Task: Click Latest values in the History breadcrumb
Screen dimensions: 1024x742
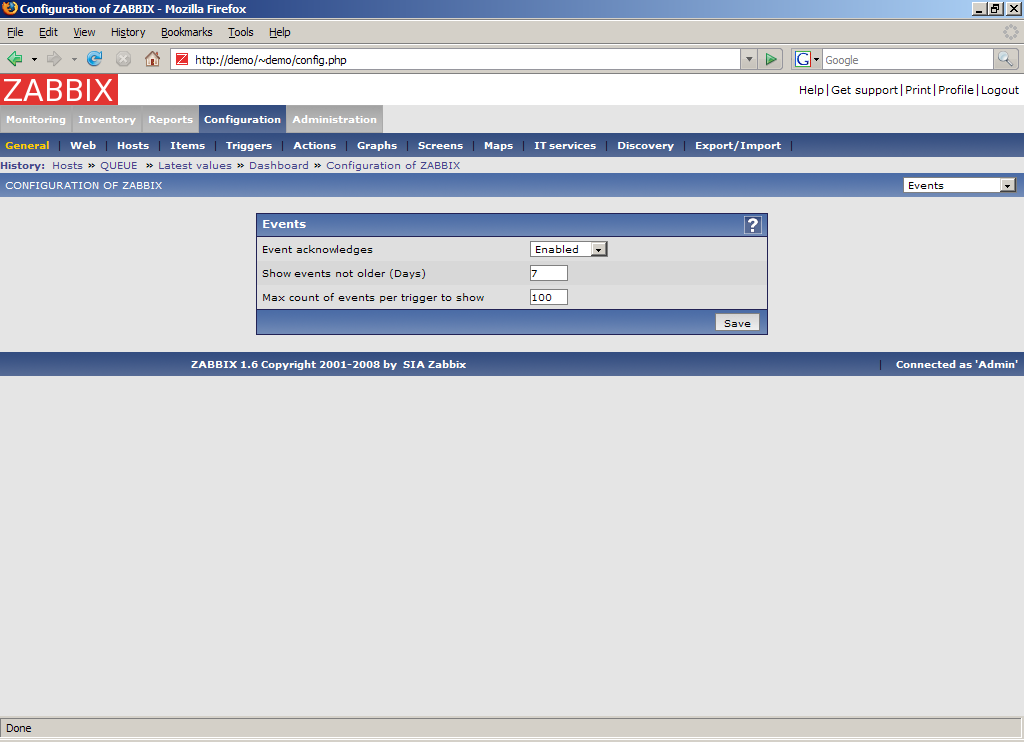Action: click(x=195, y=165)
